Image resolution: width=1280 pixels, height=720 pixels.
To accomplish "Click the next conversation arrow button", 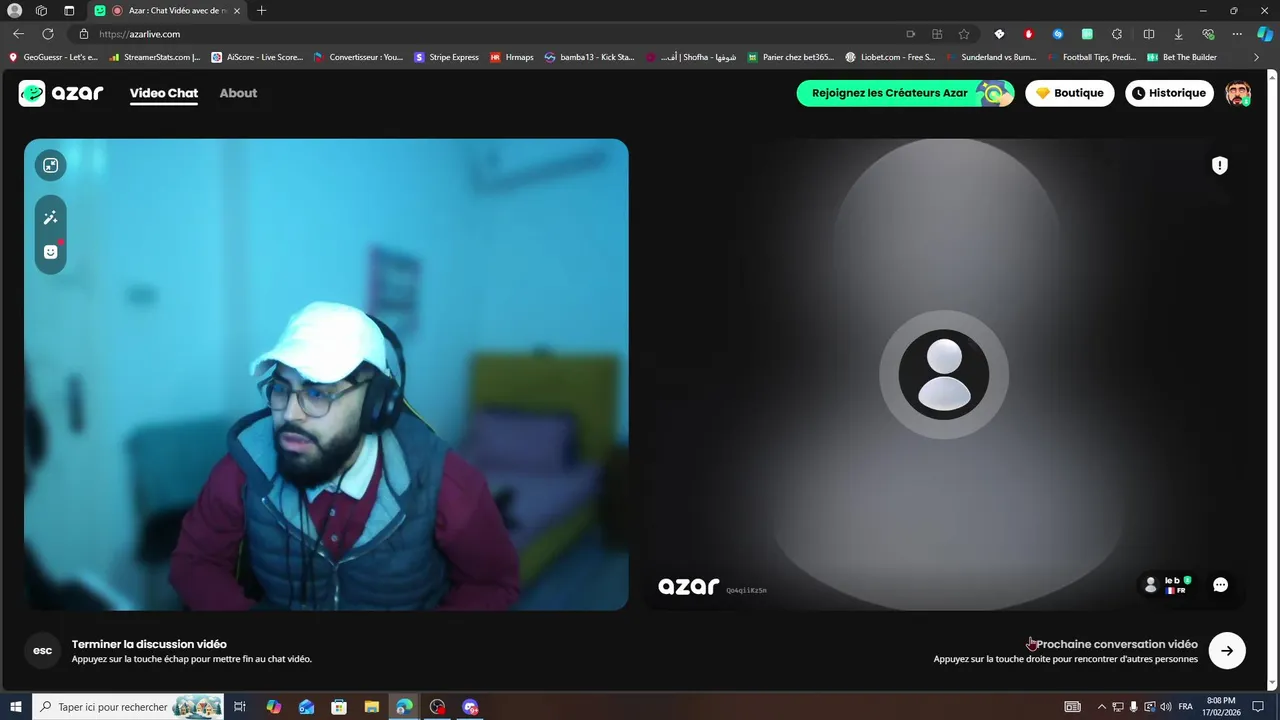I will pyautogui.click(x=1227, y=651).
